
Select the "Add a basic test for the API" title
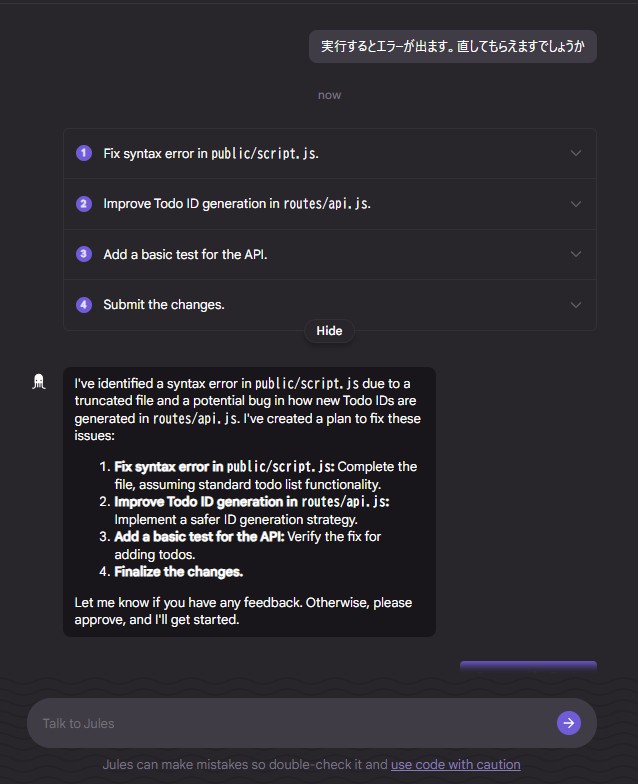(185, 255)
